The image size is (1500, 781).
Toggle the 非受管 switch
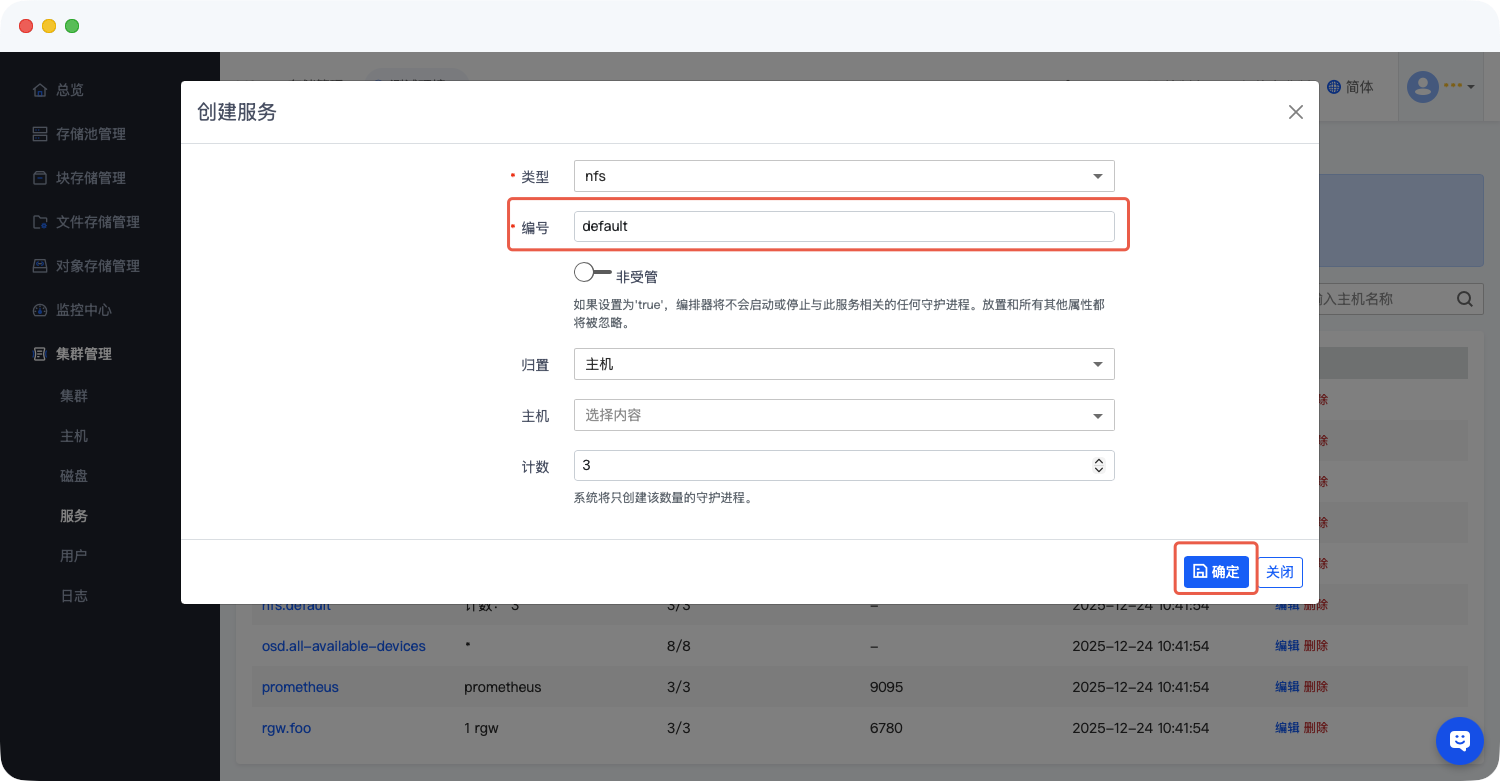point(592,272)
